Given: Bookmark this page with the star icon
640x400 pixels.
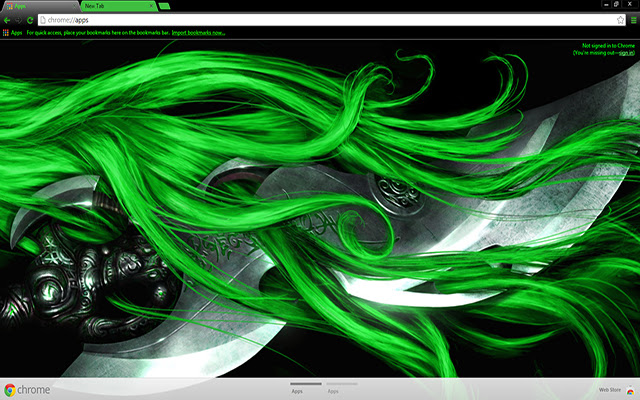Looking at the screenshot, I should [620, 20].
